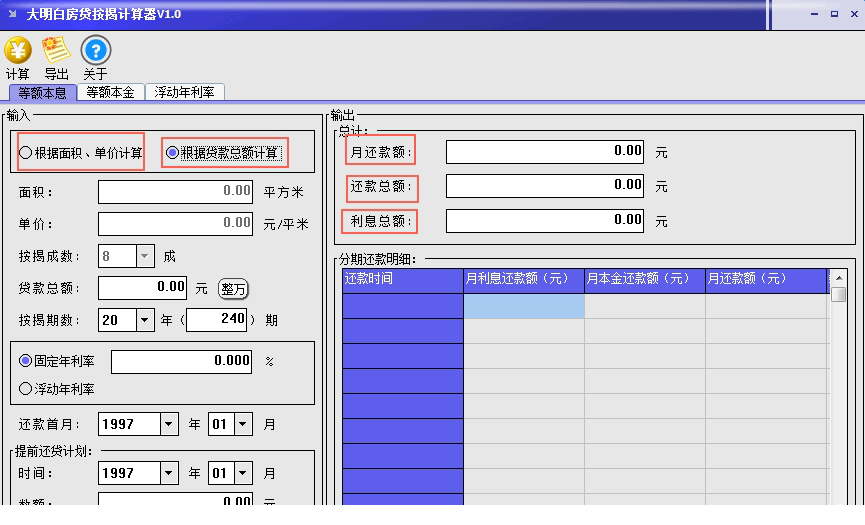Expand the 提前还贷计划 year dropdown
Viewport: 865px width, 525px height.
point(169,473)
